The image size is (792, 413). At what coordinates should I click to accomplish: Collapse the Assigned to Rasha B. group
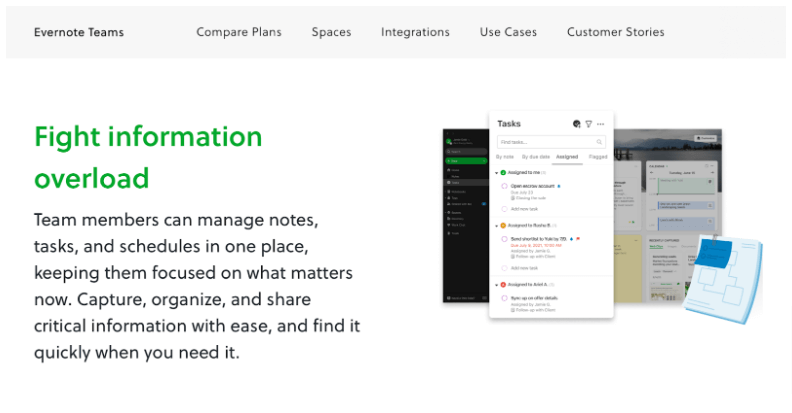click(496, 226)
